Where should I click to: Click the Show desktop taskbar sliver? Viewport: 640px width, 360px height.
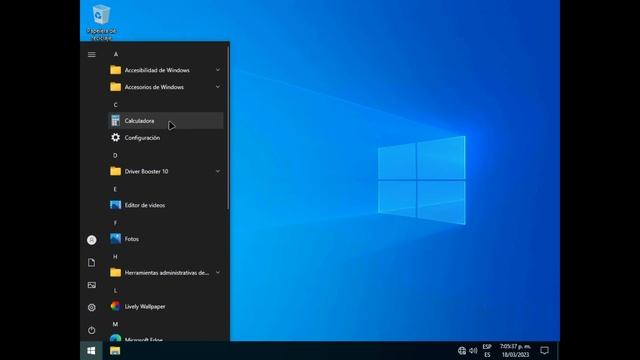pyautogui.click(x=558, y=351)
